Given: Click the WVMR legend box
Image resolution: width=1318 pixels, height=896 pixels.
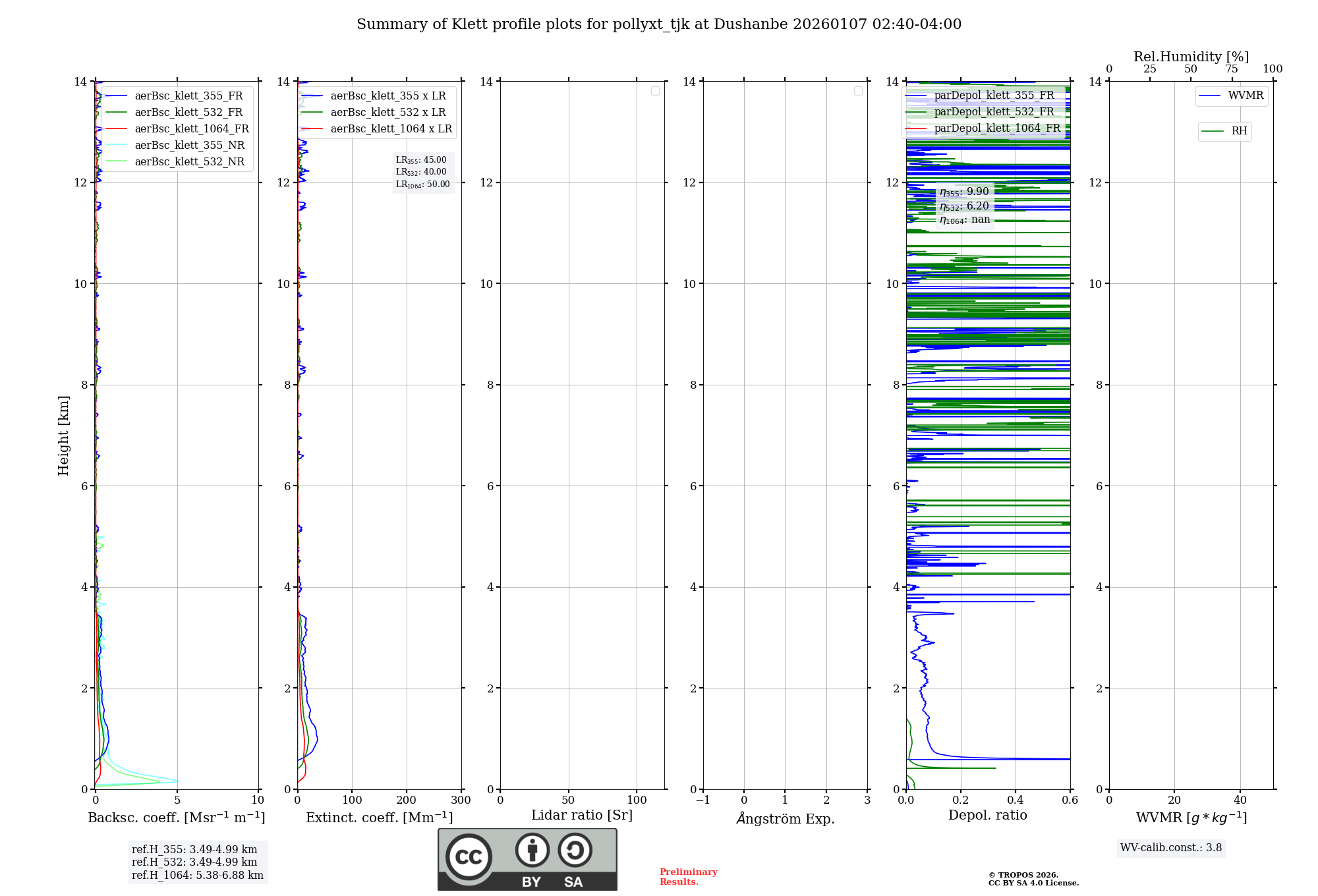Looking at the screenshot, I should 1231,96.
